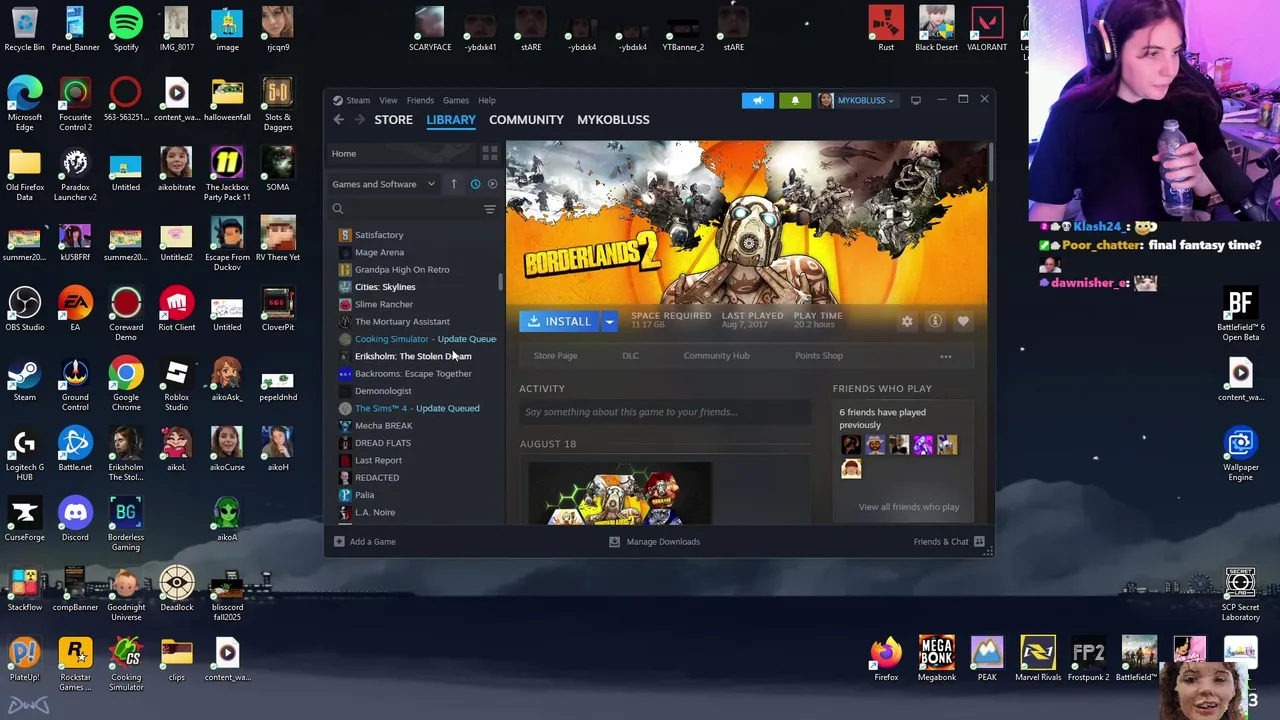Open Battle.net desktop icon
1280x720 pixels.
(x=75, y=449)
